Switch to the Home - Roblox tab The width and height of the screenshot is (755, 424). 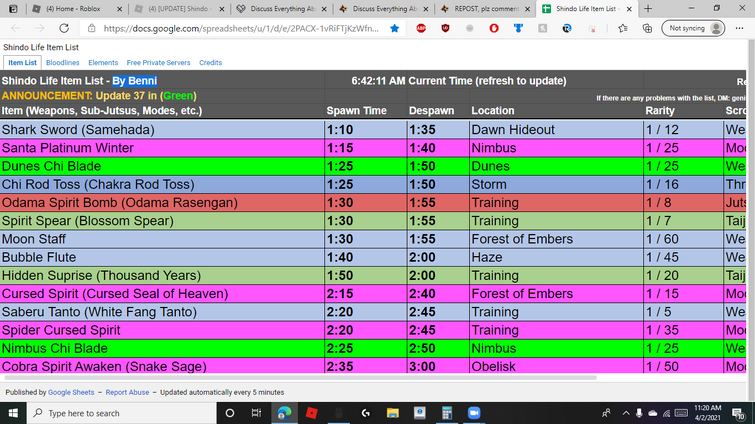click(72, 9)
